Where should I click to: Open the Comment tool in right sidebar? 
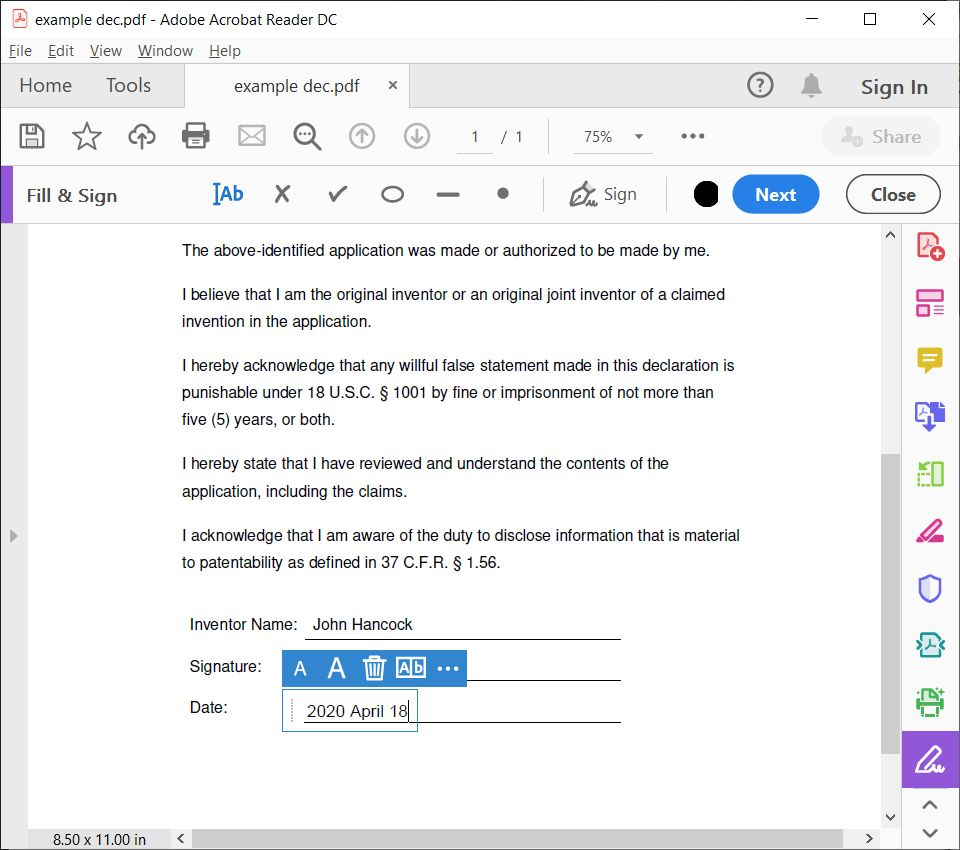(x=930, y=360)
